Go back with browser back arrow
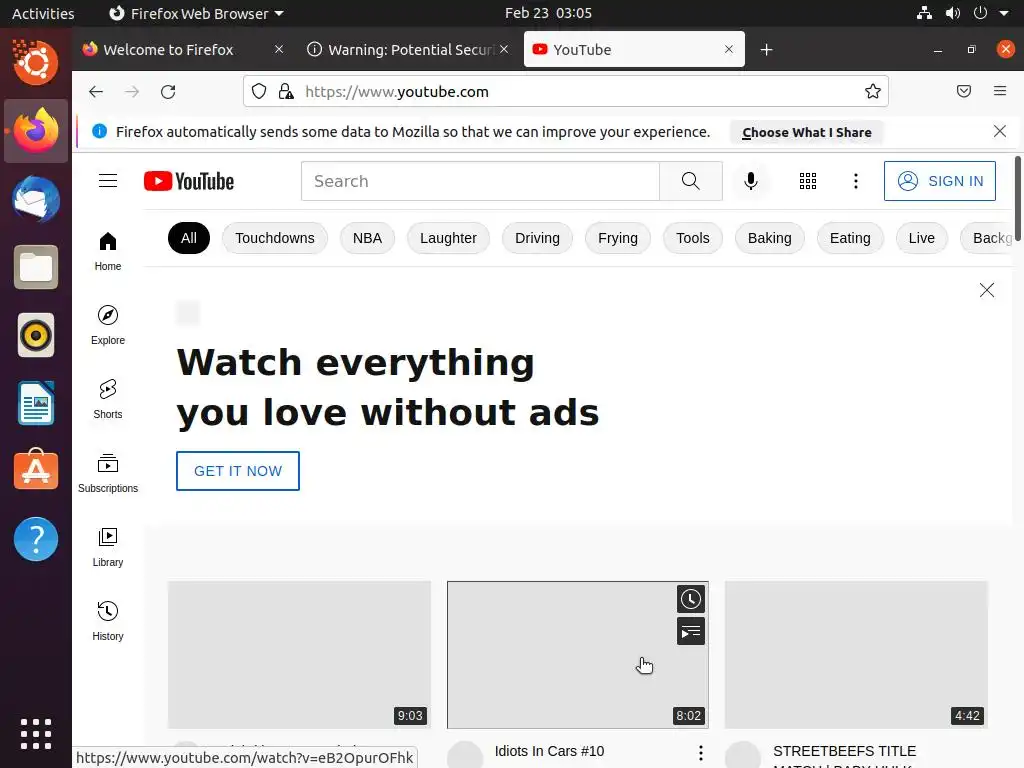 [x=96, y=91]
